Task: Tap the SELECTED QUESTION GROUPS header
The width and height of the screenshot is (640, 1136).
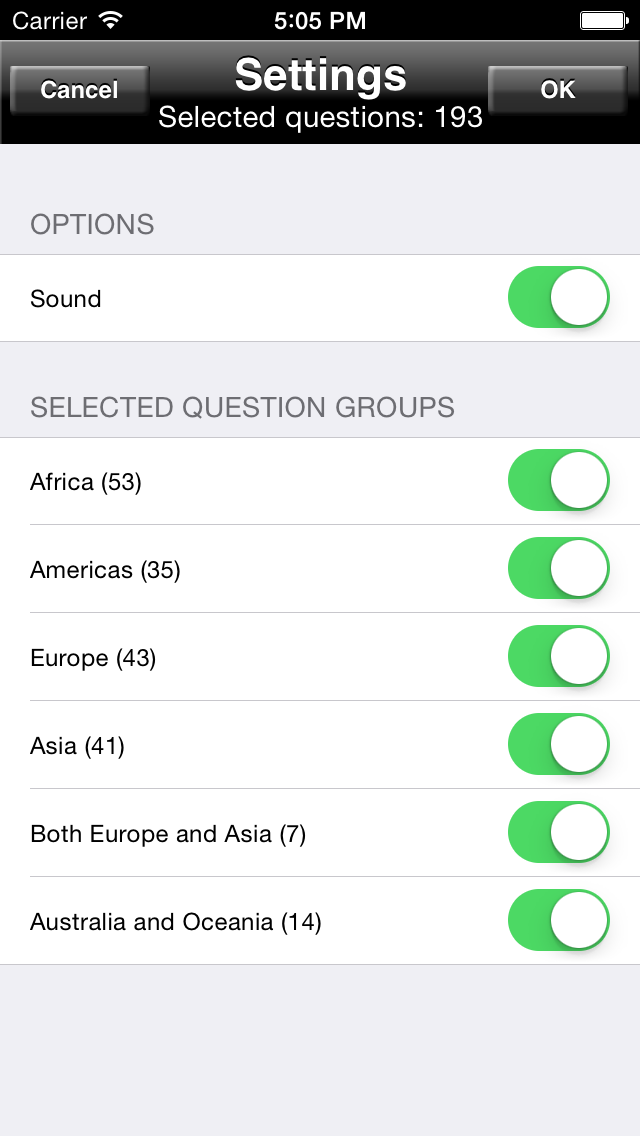Action: tap(242, 407)
